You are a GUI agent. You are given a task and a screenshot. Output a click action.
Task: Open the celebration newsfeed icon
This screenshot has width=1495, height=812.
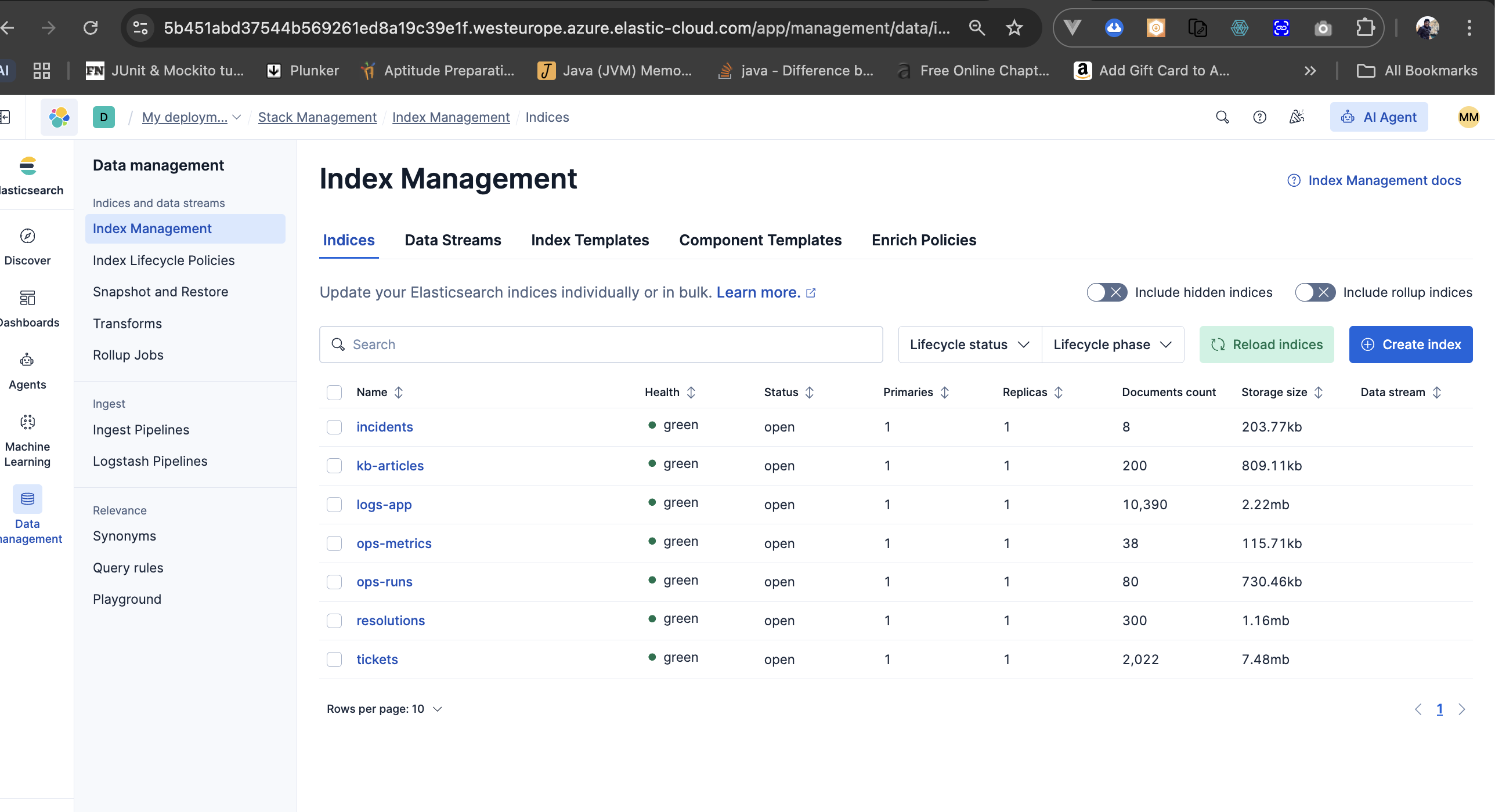(x=1297, y=117)
